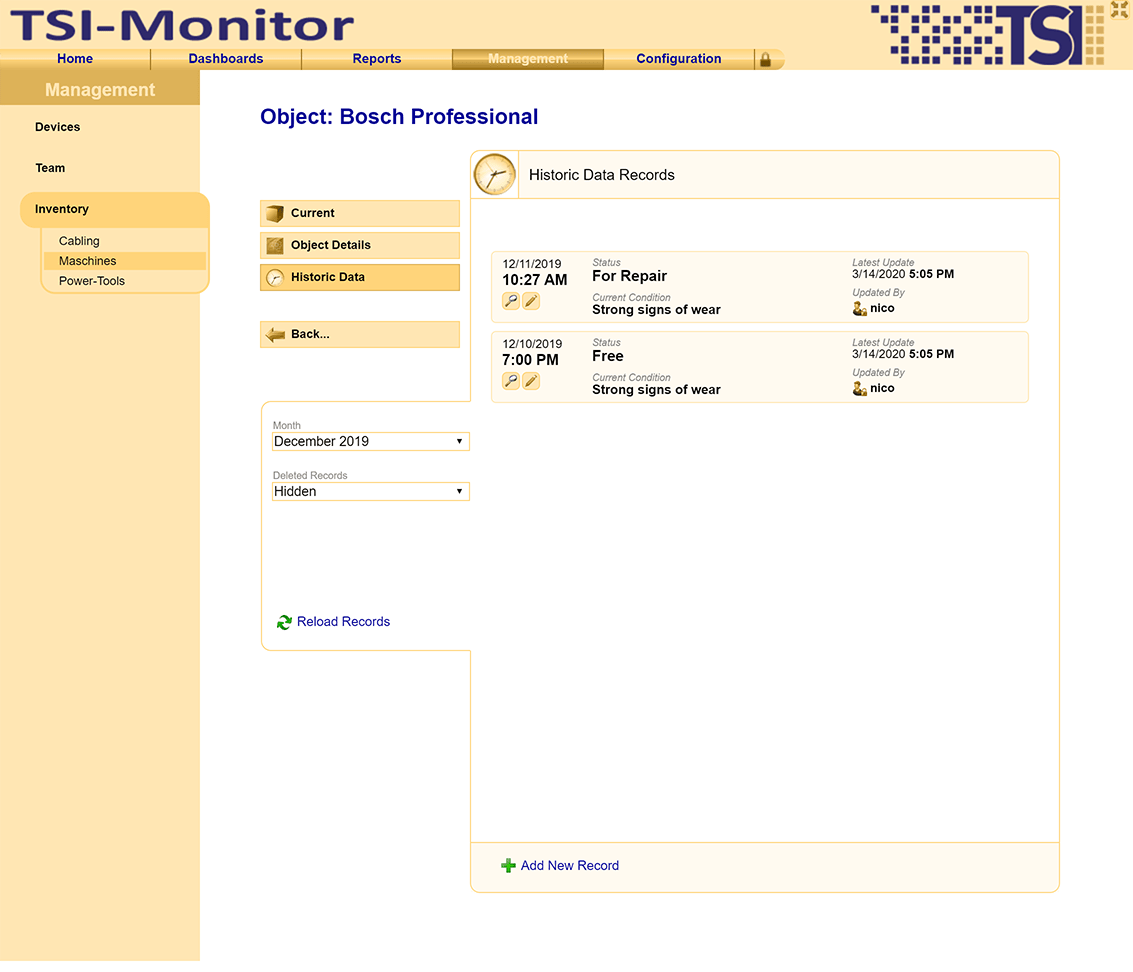The width and height of the screenshot is (1133, 972).
Task: Open the Home tab
Action: pos(75,59)
